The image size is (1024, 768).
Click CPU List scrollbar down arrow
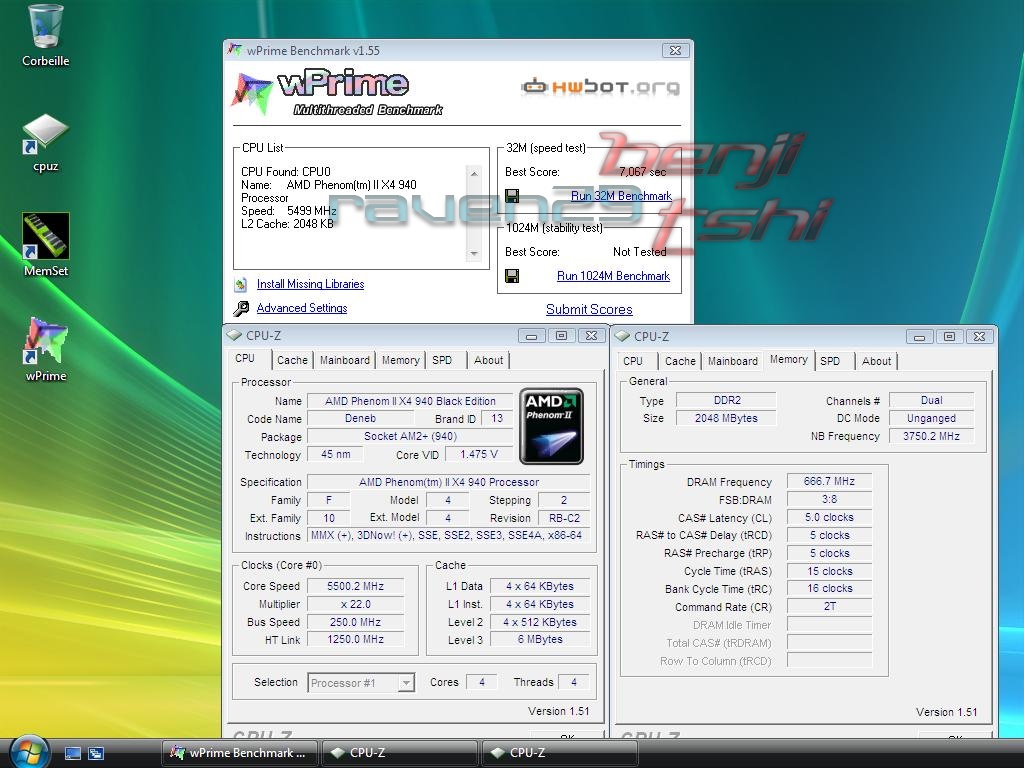(474, 253)
